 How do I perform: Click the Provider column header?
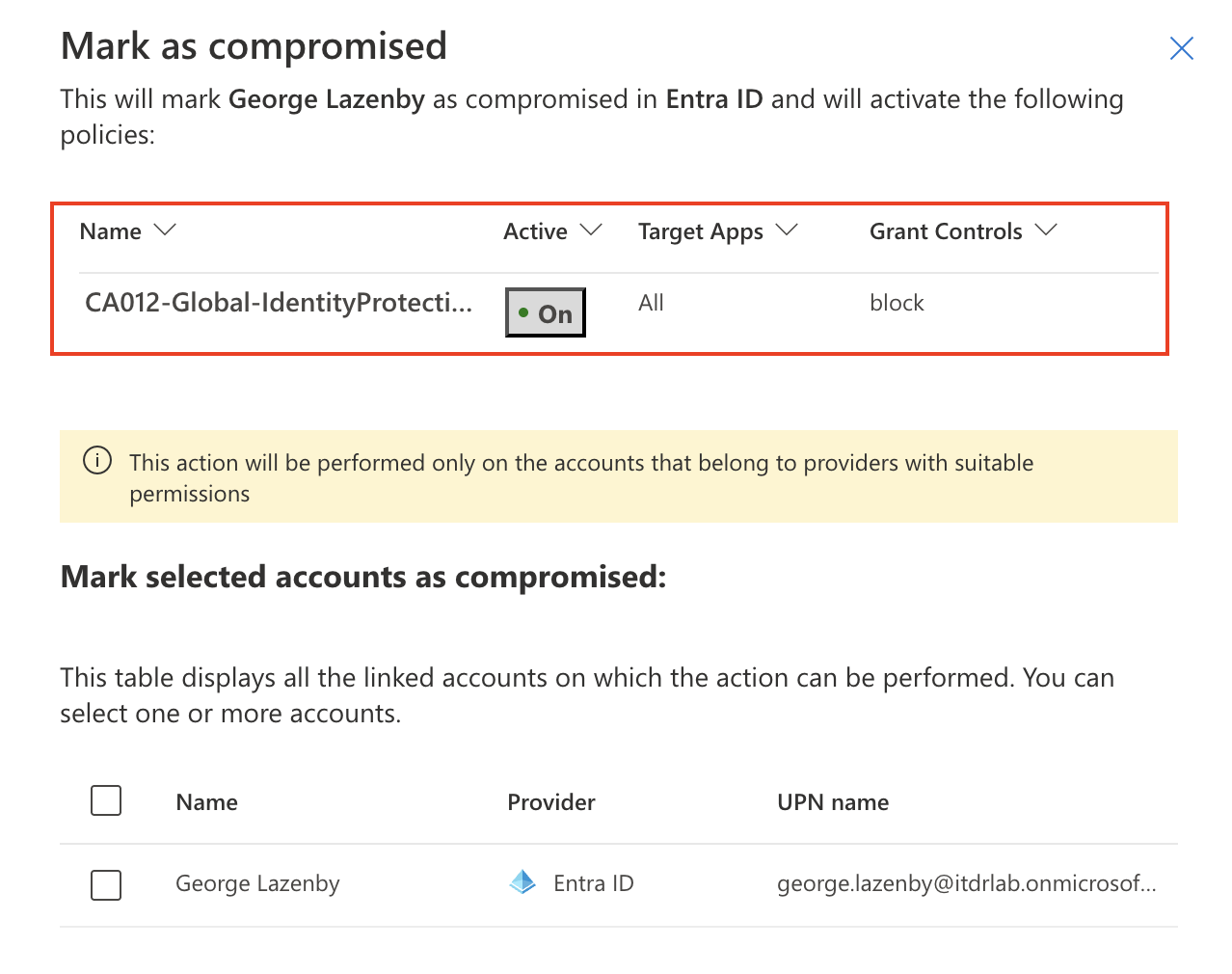point(551,802)
